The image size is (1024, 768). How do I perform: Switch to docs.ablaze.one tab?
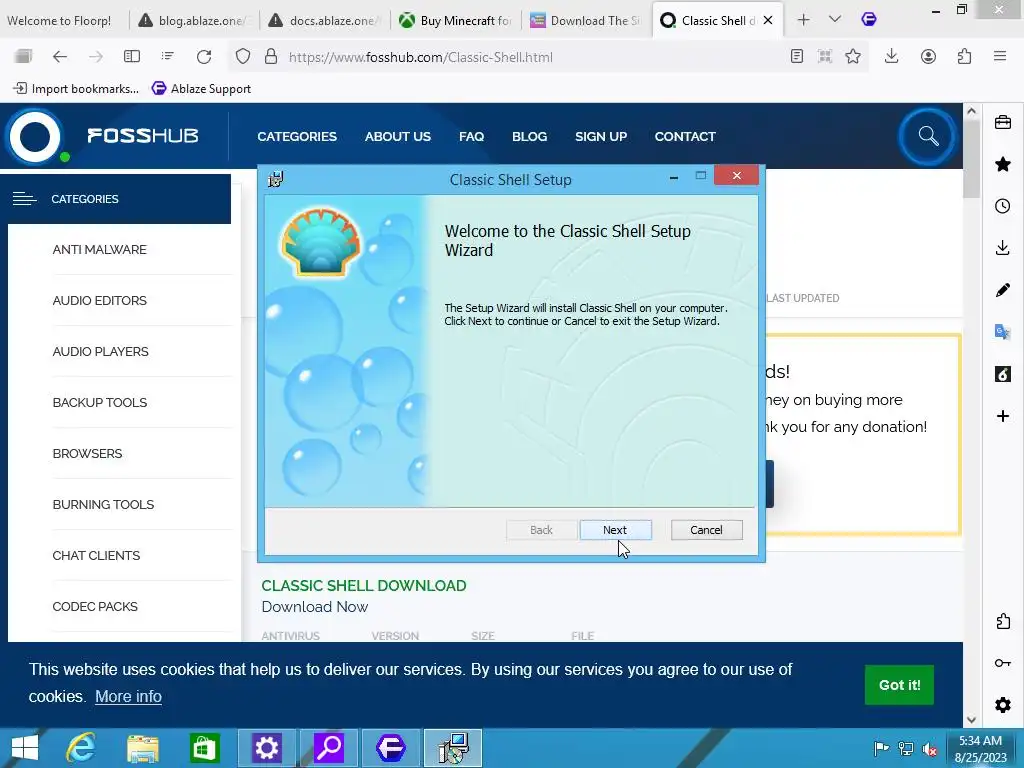point(325,20)
